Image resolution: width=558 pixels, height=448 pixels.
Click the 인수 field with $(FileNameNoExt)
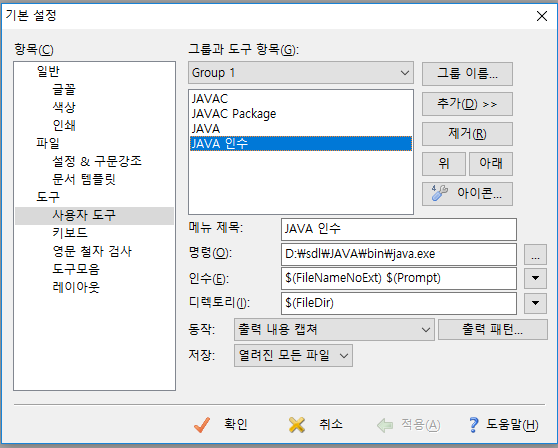pyautogui.click(x=399, y=278)
